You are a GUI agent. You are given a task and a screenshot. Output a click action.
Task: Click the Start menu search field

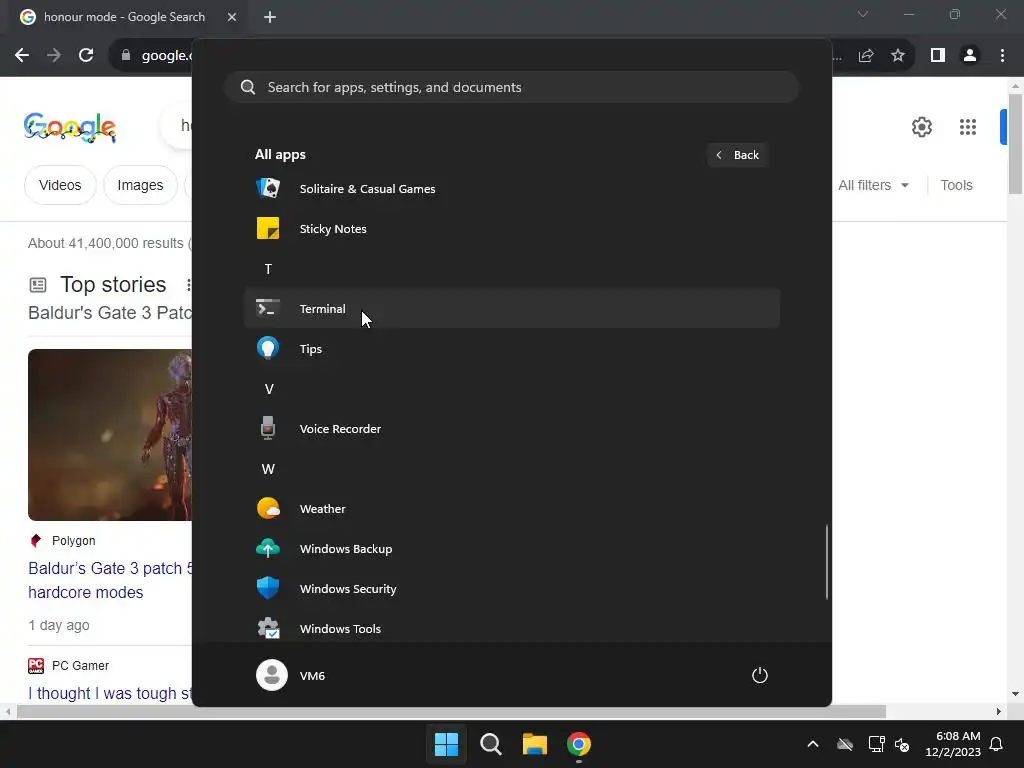[x=512, y=88]
